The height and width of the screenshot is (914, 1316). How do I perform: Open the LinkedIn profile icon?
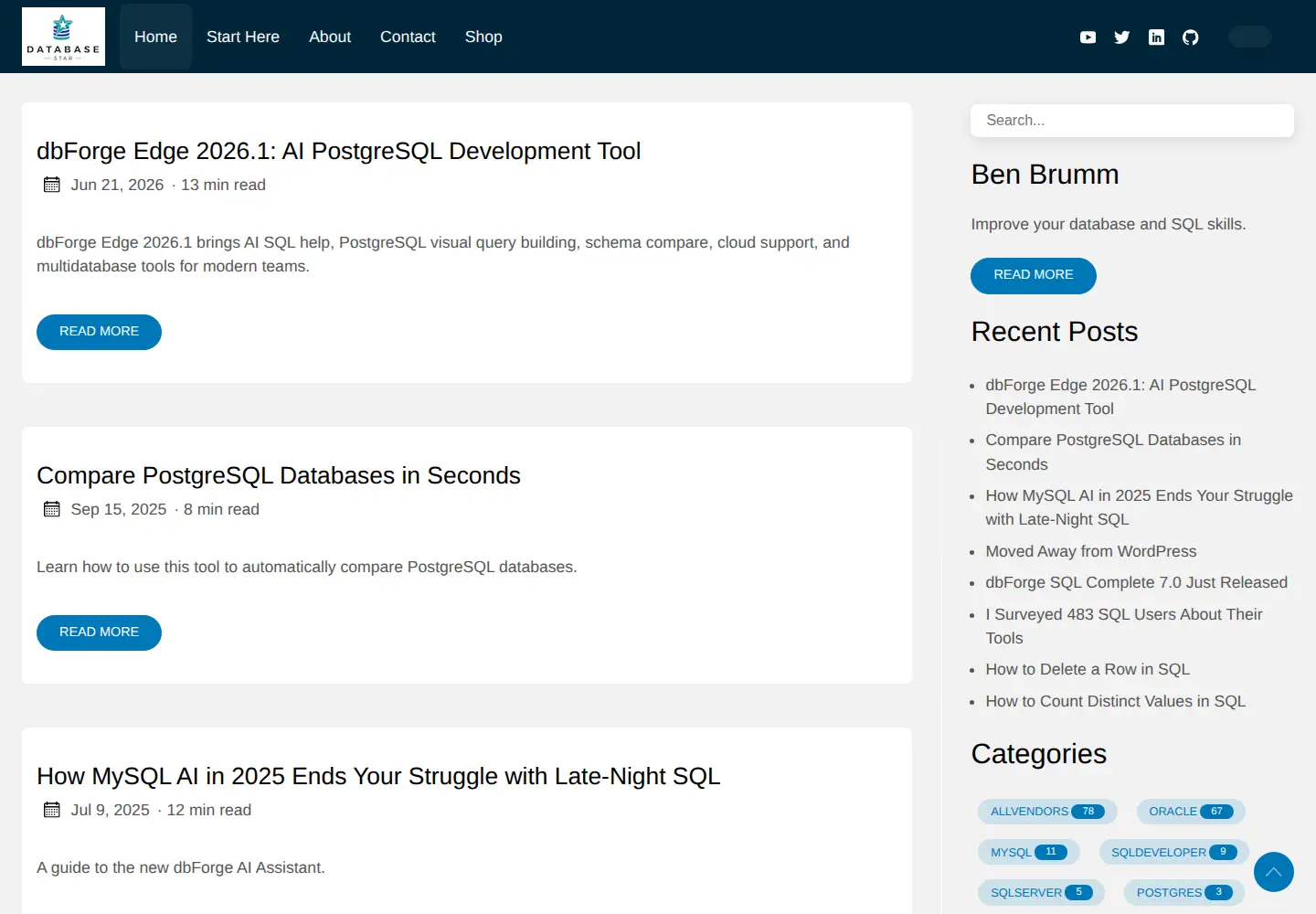(1156, 37)
